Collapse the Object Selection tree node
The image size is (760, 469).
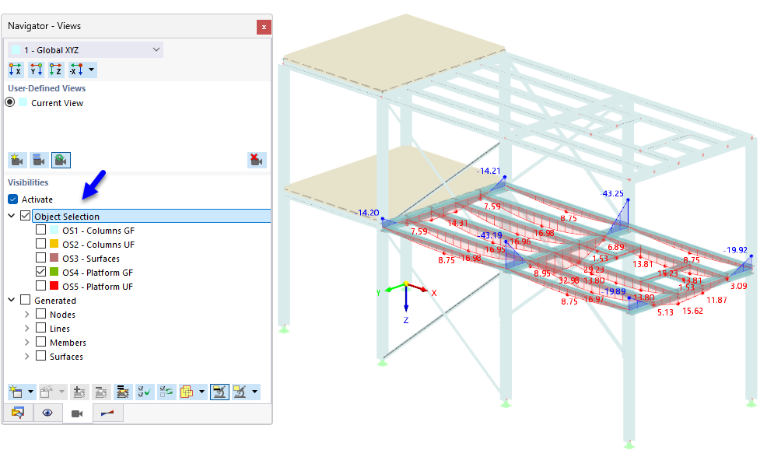12,216
